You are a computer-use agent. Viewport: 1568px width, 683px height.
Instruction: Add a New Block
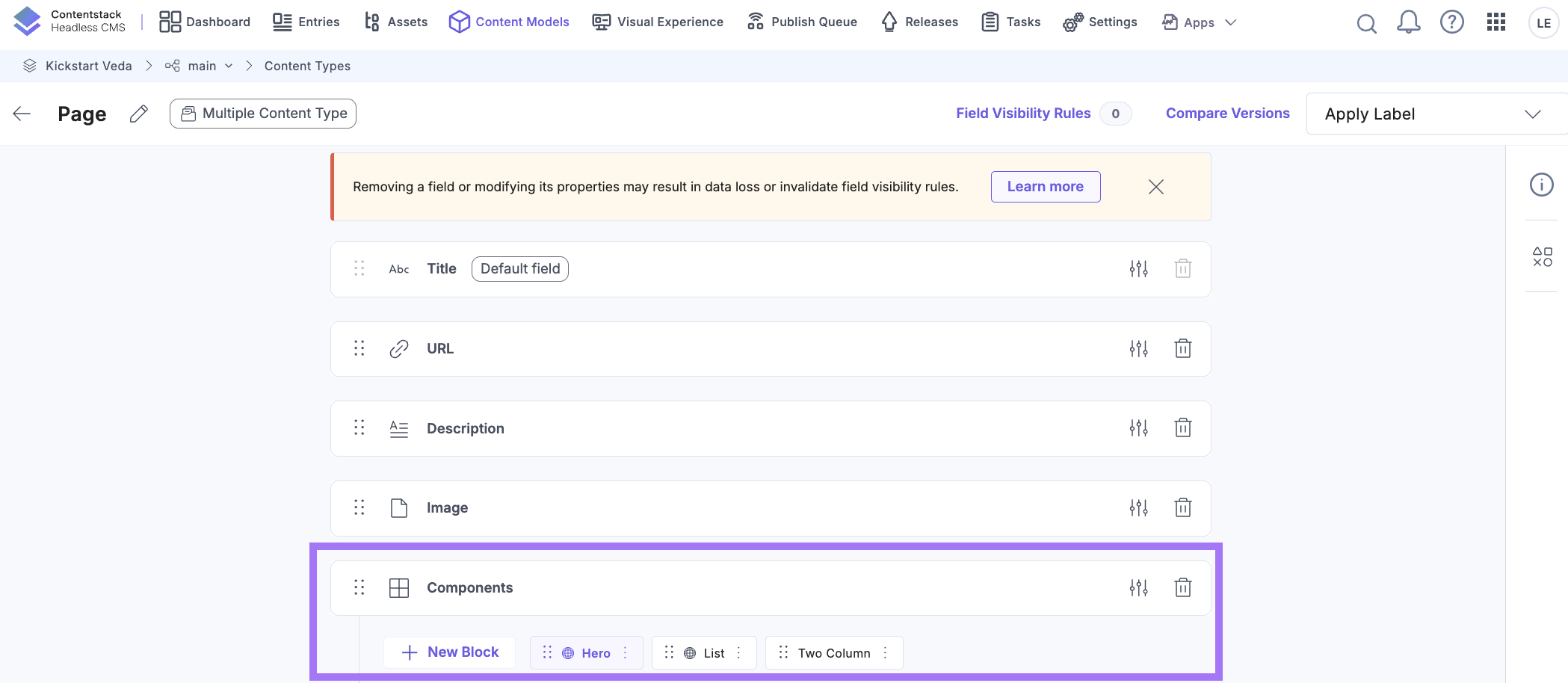coord(450,652)
